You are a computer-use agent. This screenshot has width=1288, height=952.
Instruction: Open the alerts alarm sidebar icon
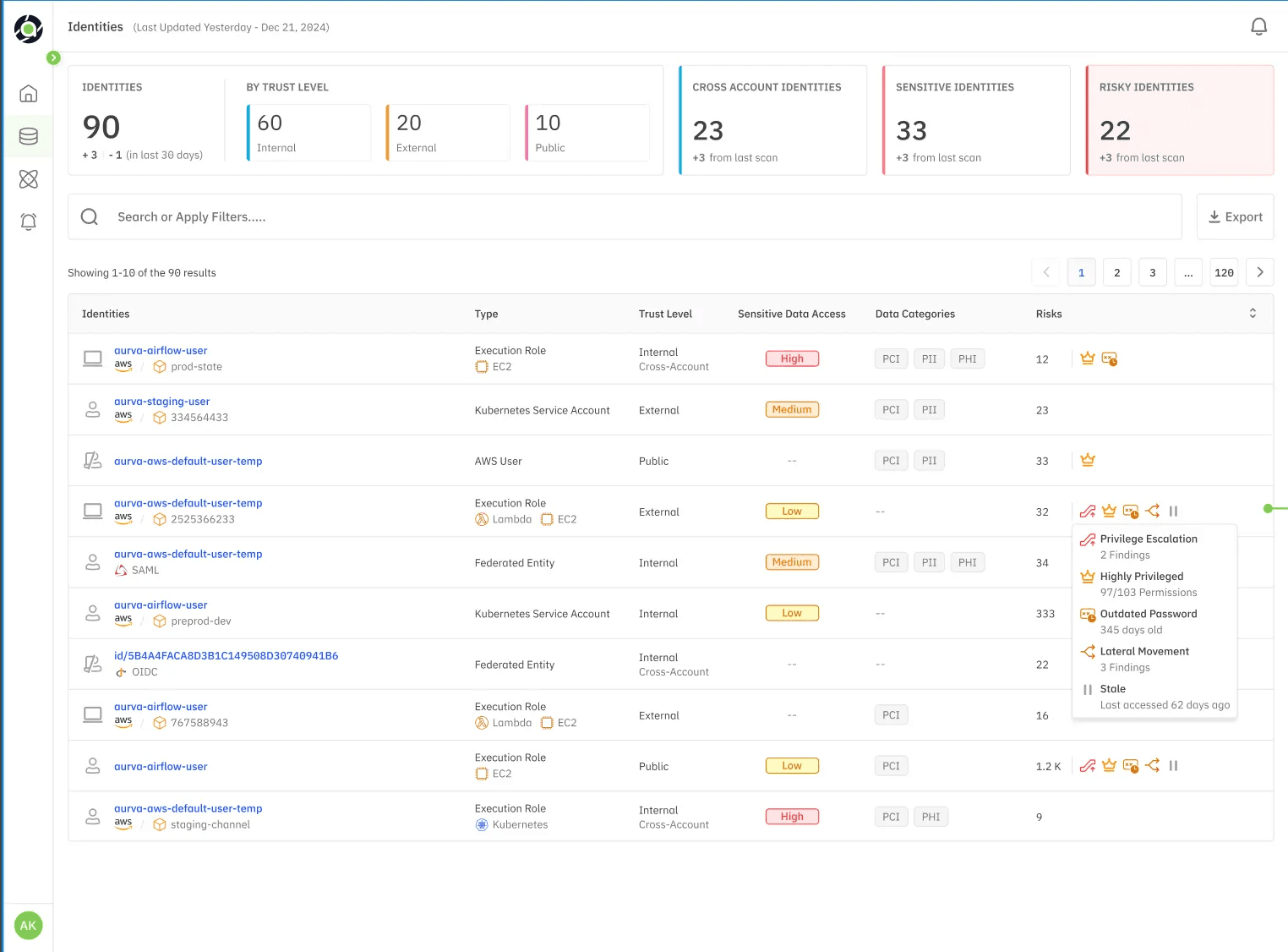29,222
